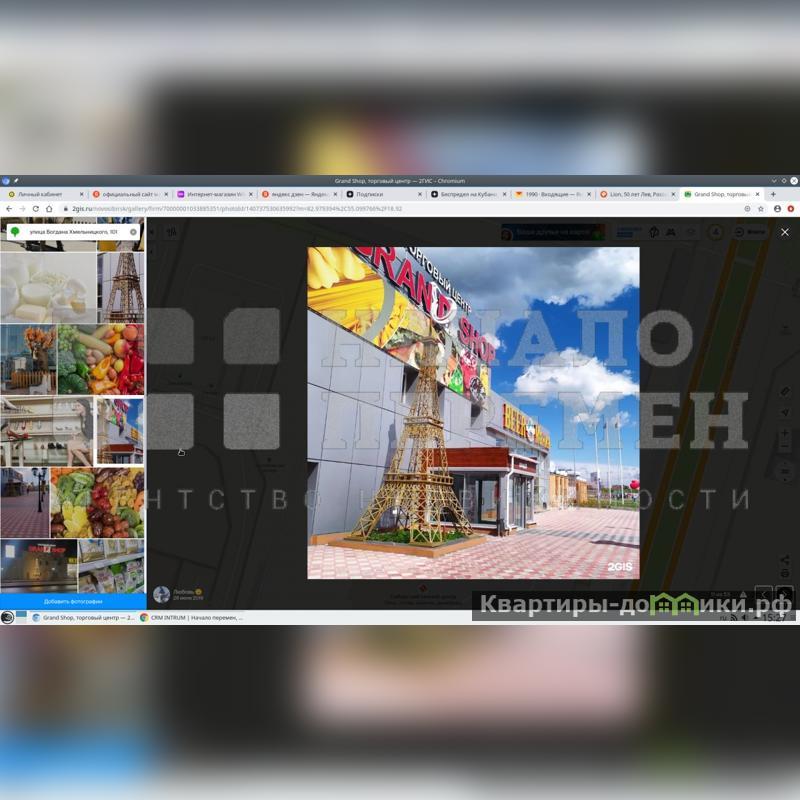The image size is (800, 800).
Task: Switch to the Личный кабинет tab
Action: pos(40,194)
